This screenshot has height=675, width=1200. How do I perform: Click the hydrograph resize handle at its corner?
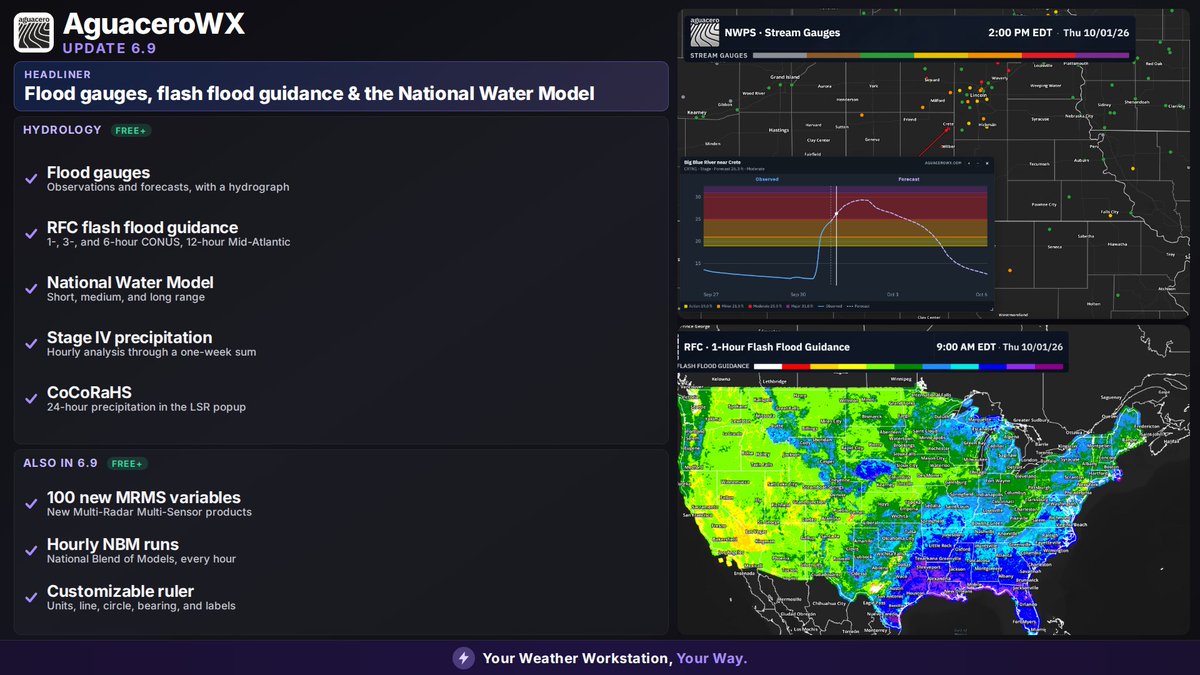pyautogui.click(x=991, y=309)
